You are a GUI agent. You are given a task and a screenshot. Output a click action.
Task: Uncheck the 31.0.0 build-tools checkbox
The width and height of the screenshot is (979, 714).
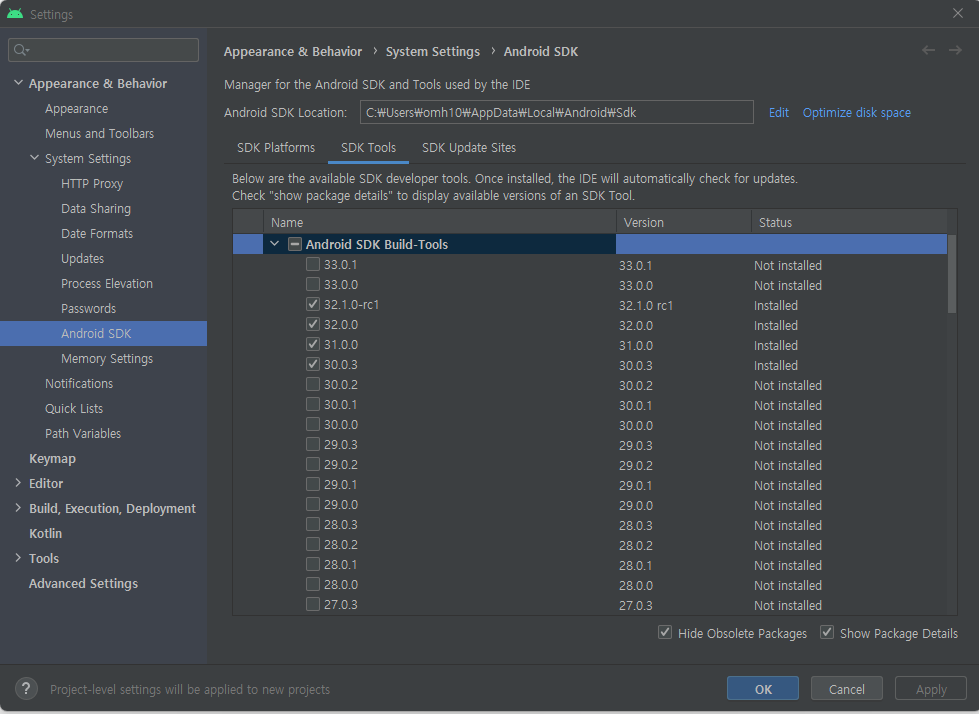point(313,345)
